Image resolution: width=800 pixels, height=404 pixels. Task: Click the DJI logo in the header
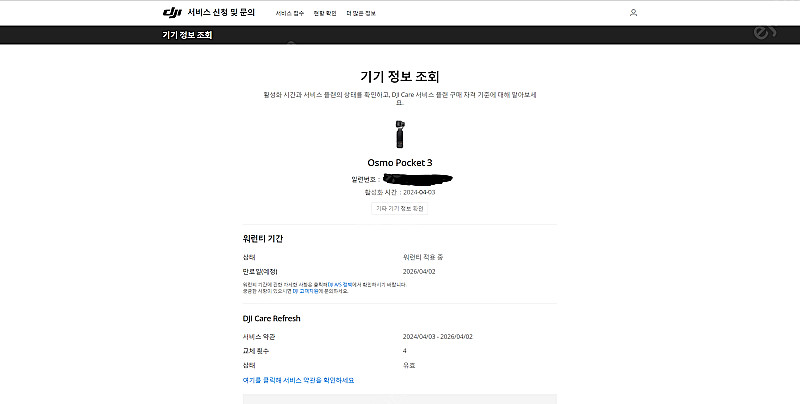pyautogui.click(x=172, y=12)
